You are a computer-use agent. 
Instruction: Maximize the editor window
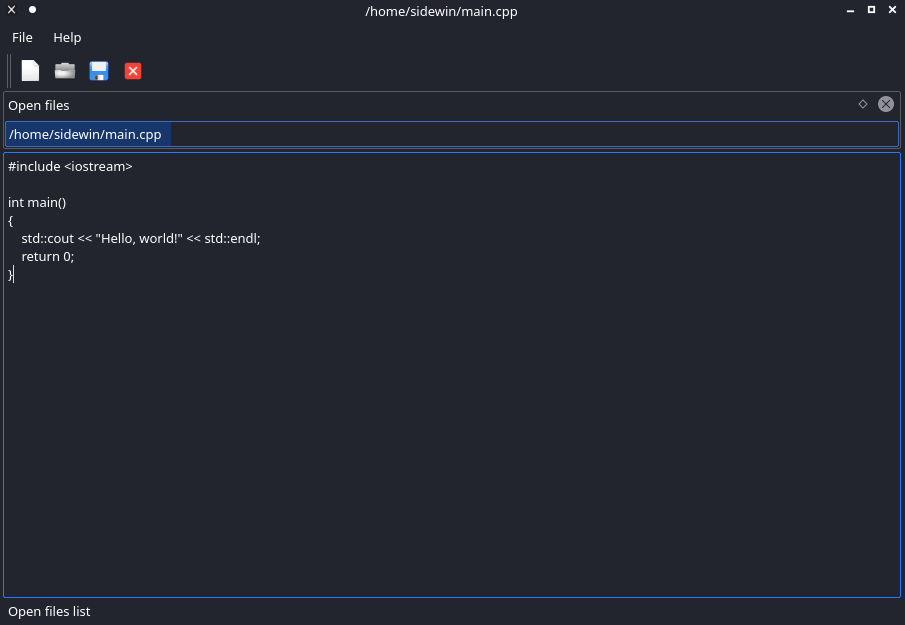[872, 10]
